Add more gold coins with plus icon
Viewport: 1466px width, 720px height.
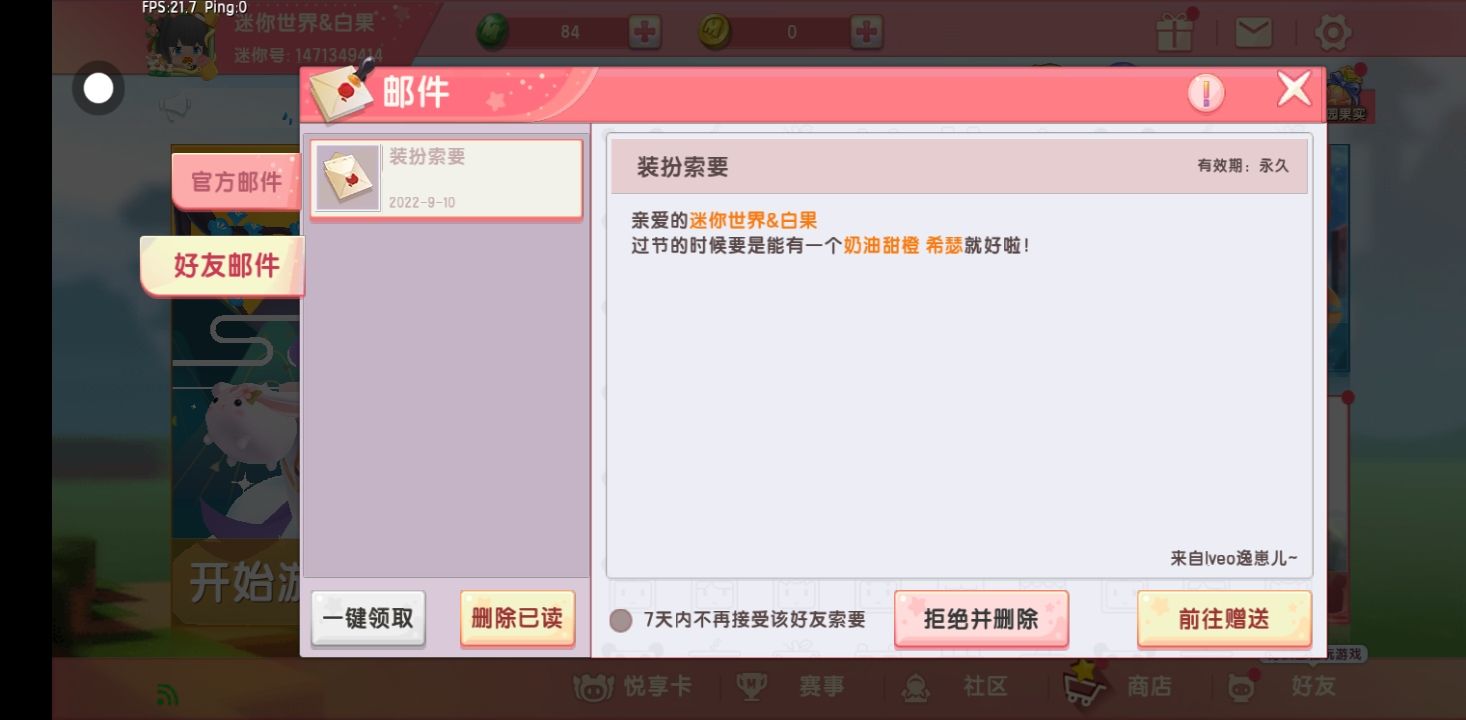867,32
